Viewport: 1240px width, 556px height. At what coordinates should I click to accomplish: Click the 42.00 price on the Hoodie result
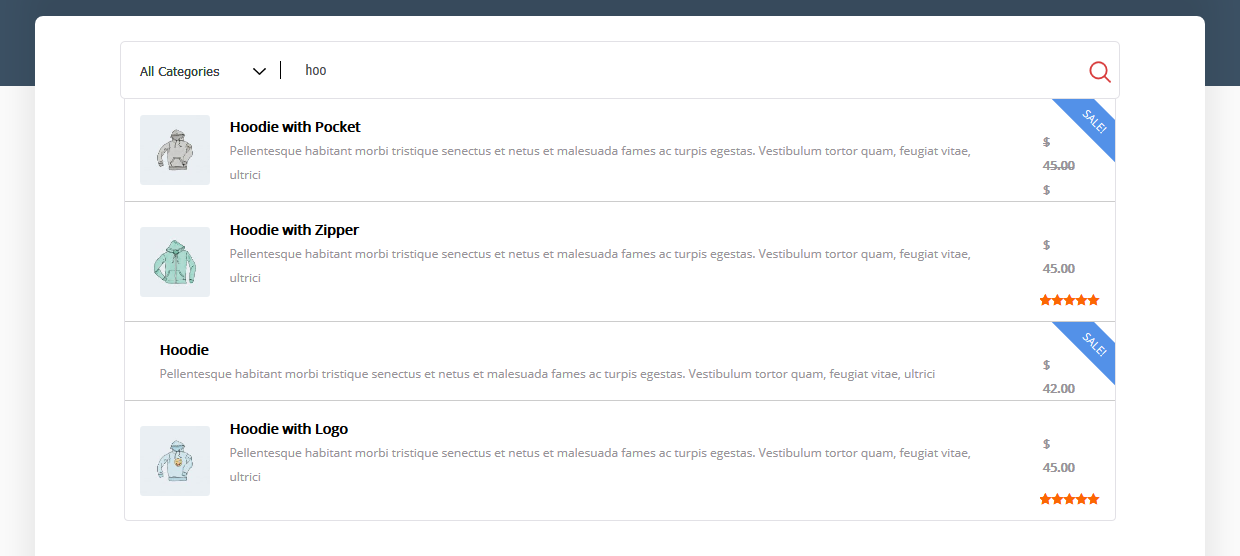click(1059, 388)
